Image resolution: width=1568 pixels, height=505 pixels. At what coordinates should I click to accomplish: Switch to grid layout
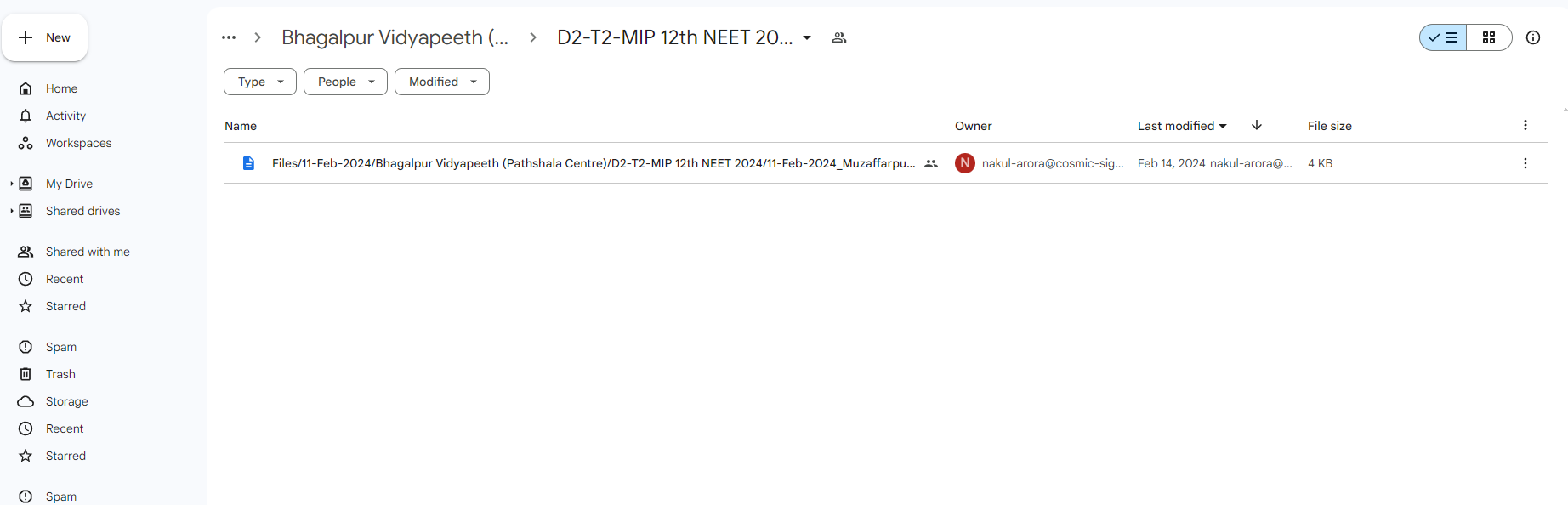tap(1489, 37)
